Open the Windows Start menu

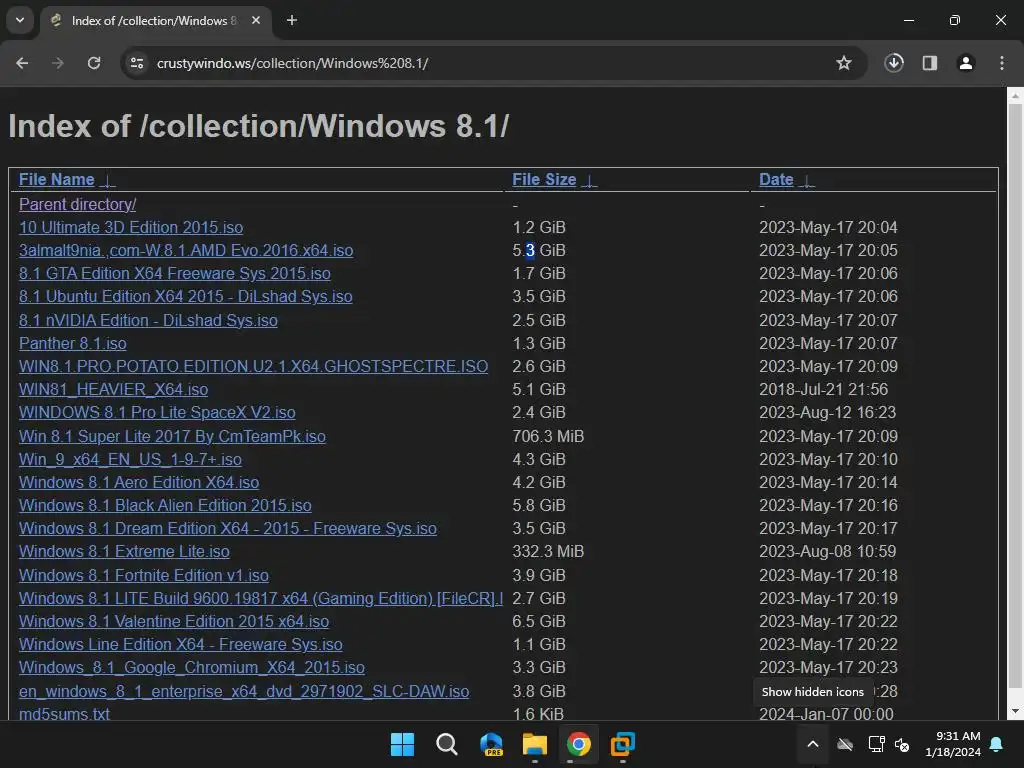click(402, 744)
